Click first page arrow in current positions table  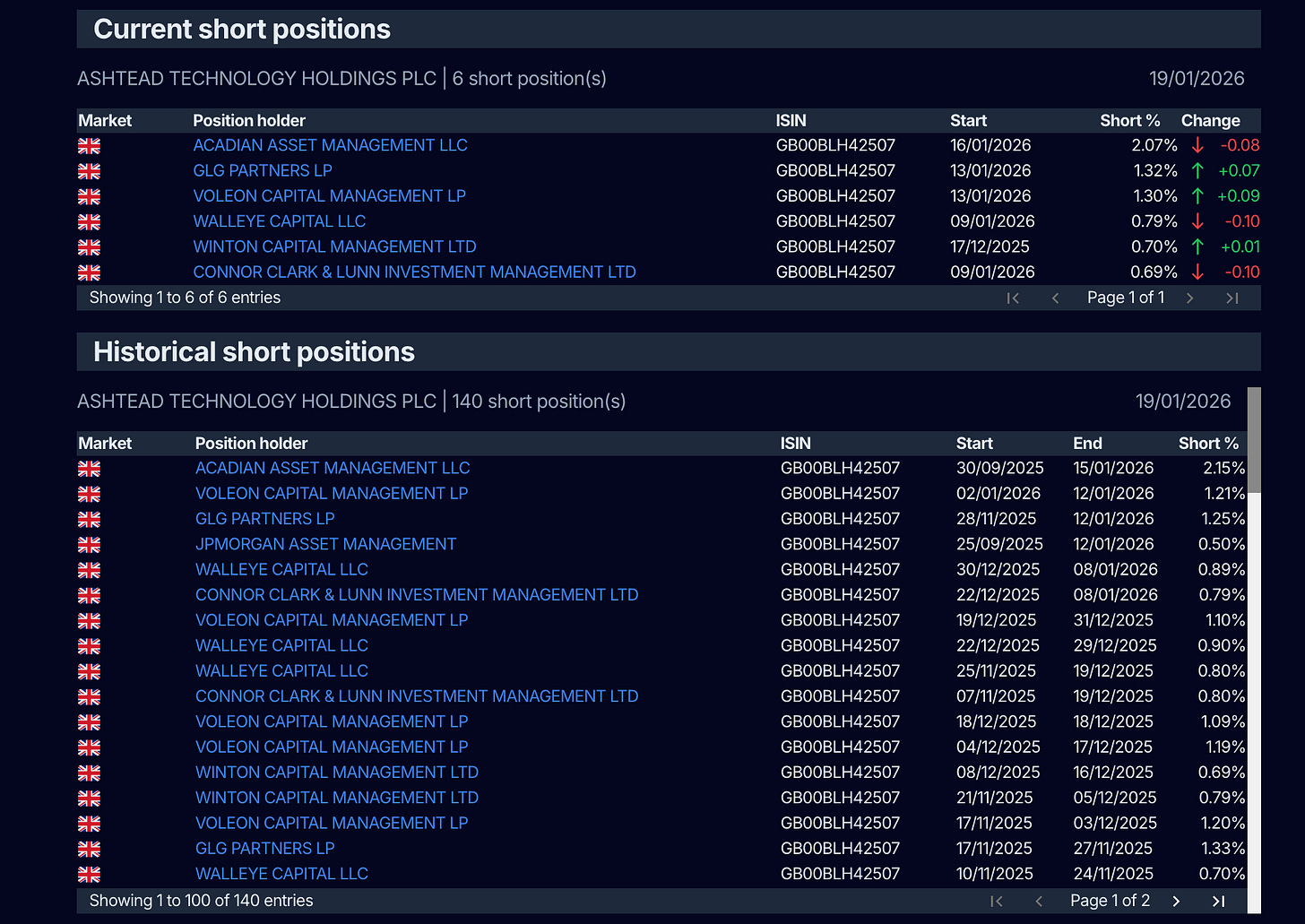(x=1013, y=298)
